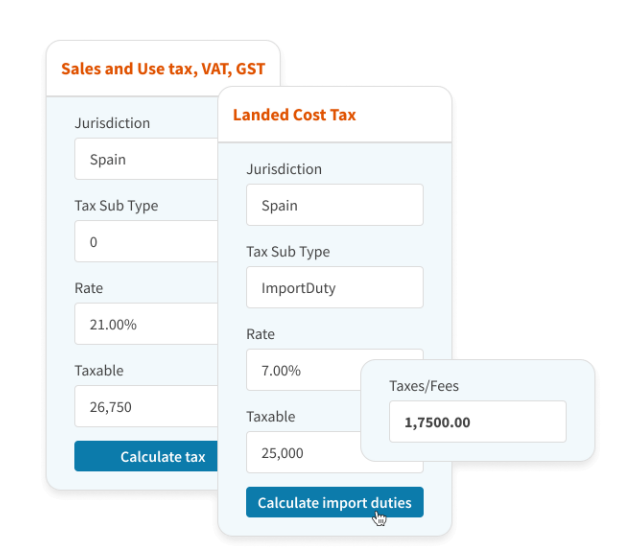Screen dimensions: 617x559
Task: Focus the ImportDuty Tax Sub Type field
Action: [x=334, y=287]
